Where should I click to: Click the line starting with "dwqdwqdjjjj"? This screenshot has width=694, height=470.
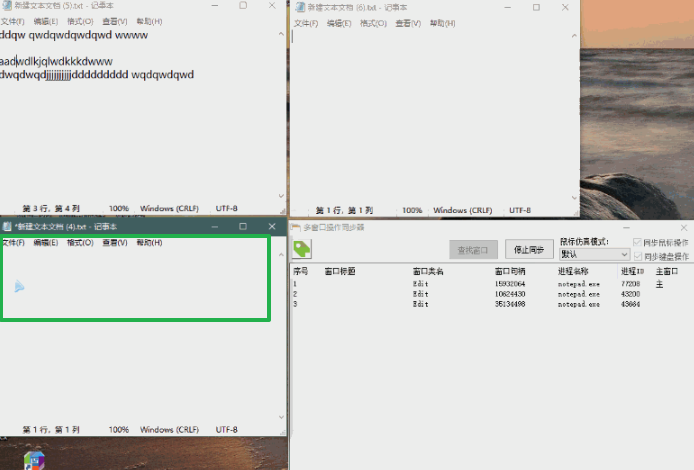[97, 74]
